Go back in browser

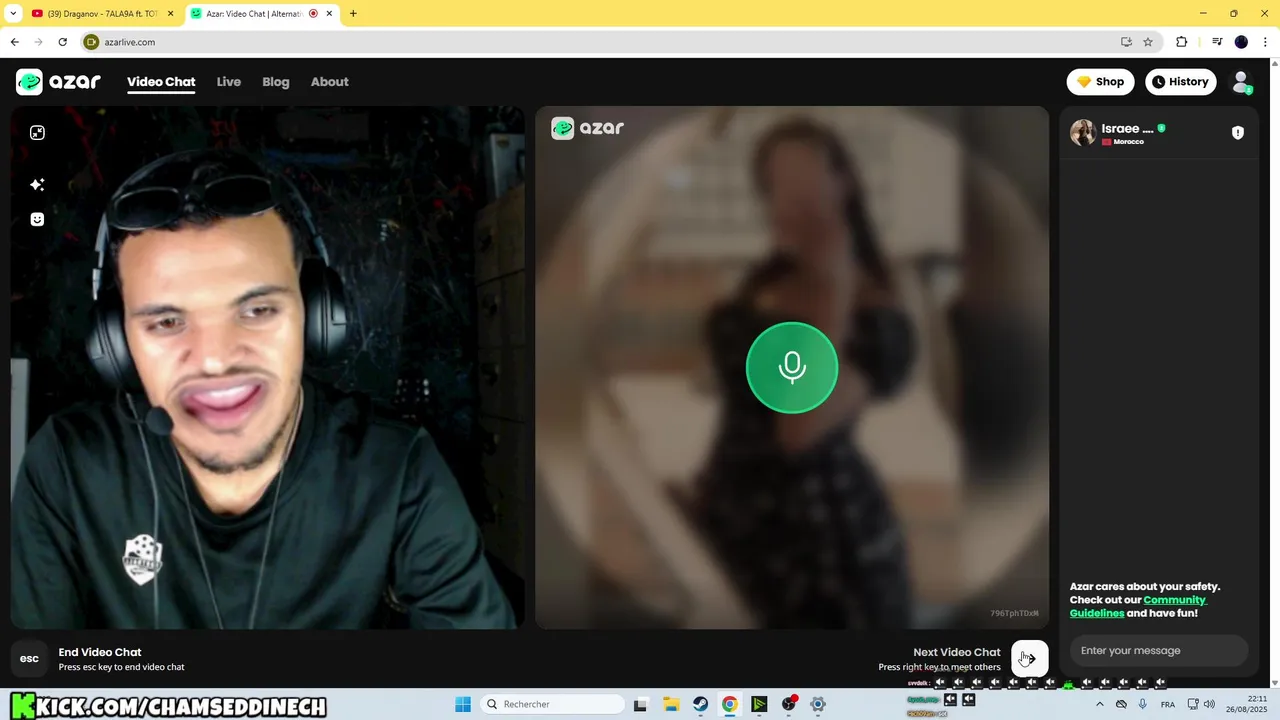14,42
